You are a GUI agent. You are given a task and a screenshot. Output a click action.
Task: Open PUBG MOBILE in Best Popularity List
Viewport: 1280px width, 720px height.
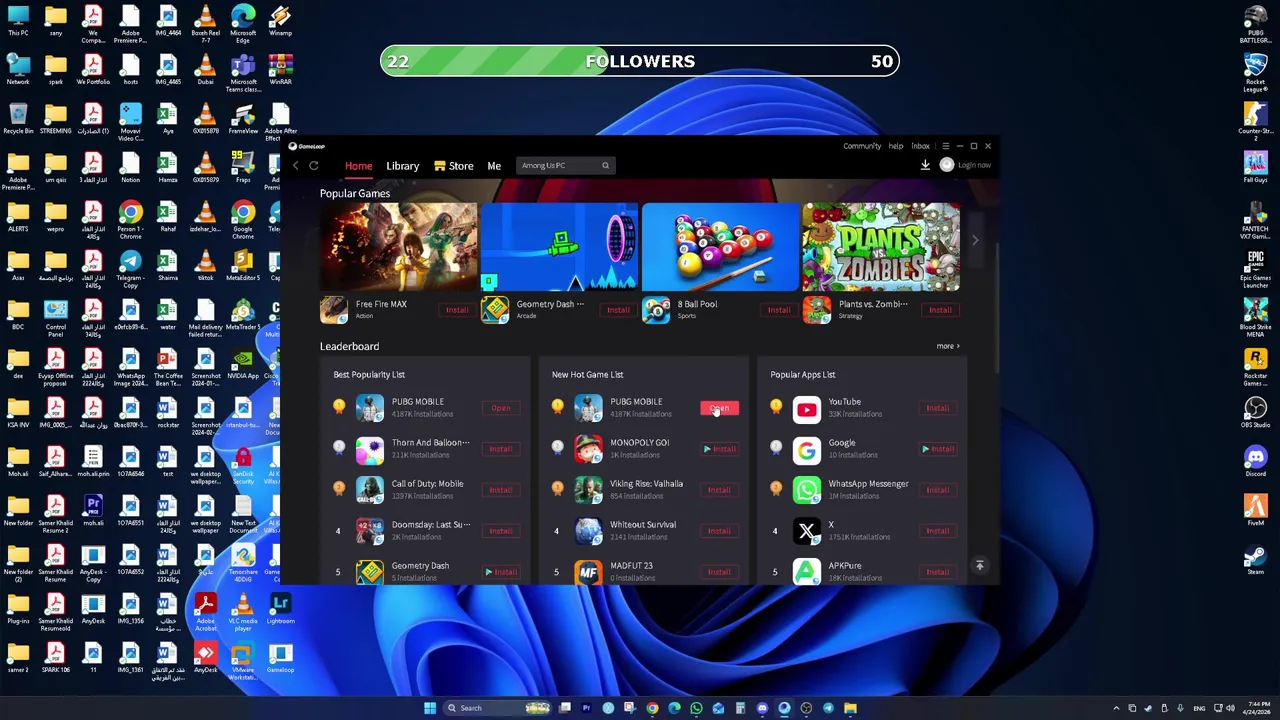(x=501, y=408)
